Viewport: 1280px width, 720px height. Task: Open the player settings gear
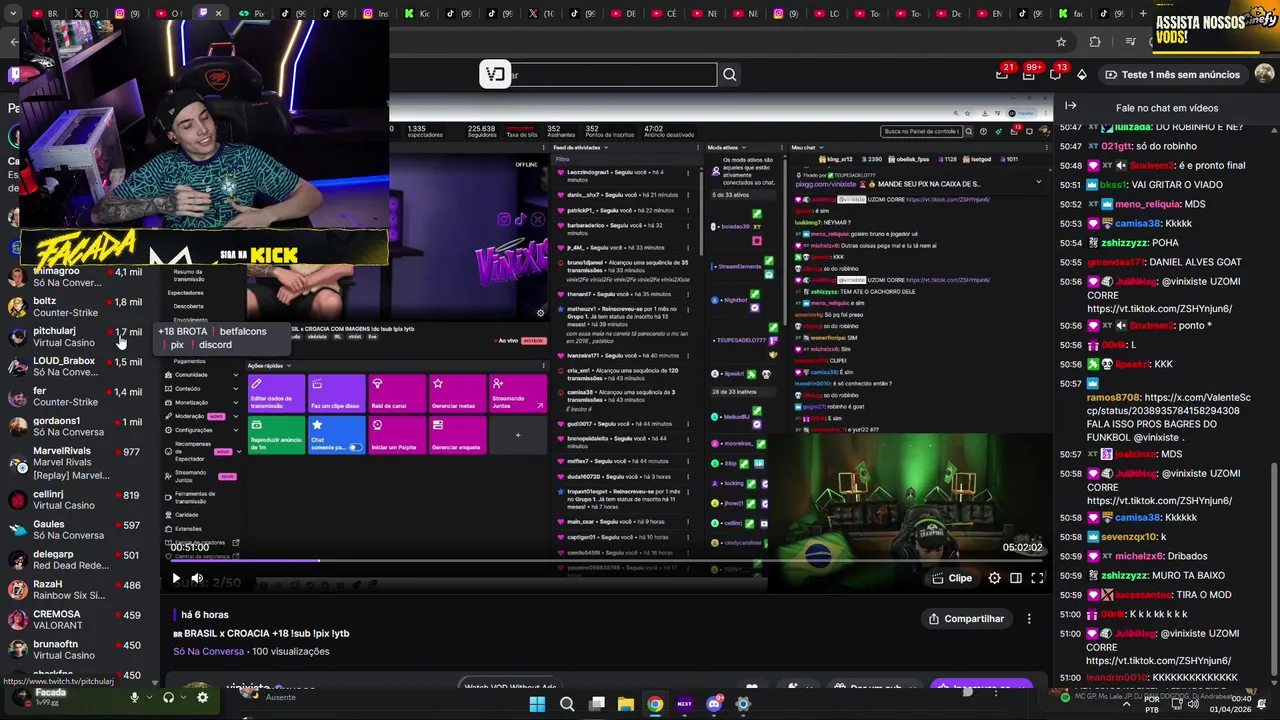coord(994,578)
